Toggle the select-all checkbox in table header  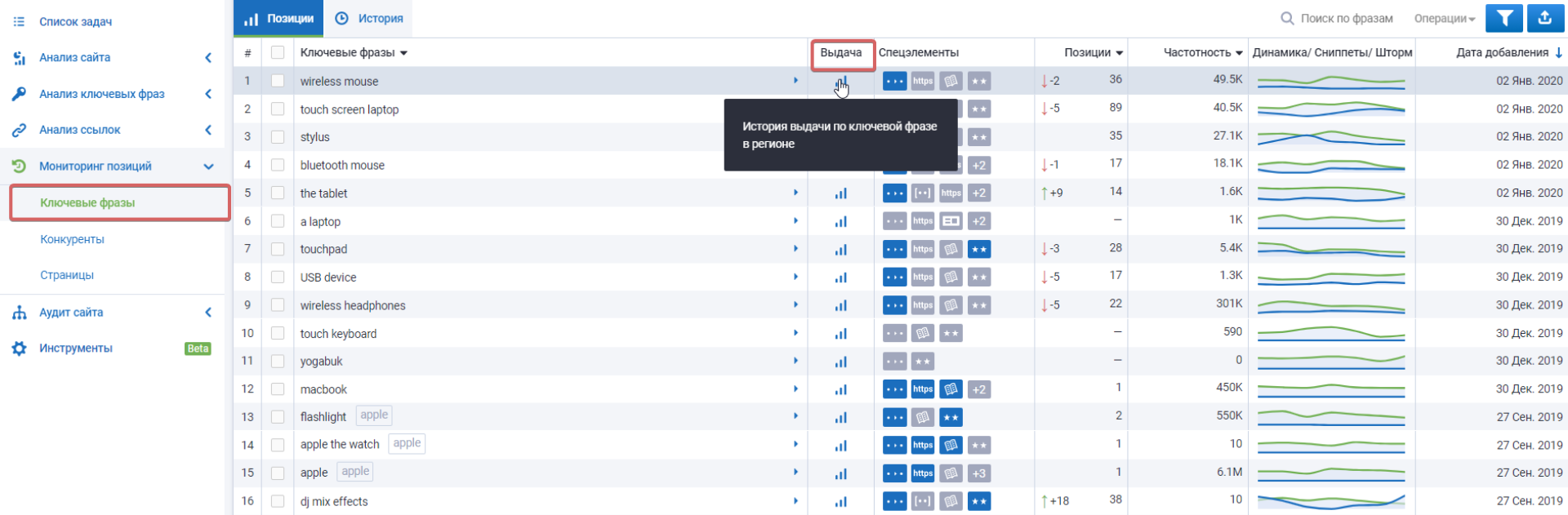coord(278,52)
